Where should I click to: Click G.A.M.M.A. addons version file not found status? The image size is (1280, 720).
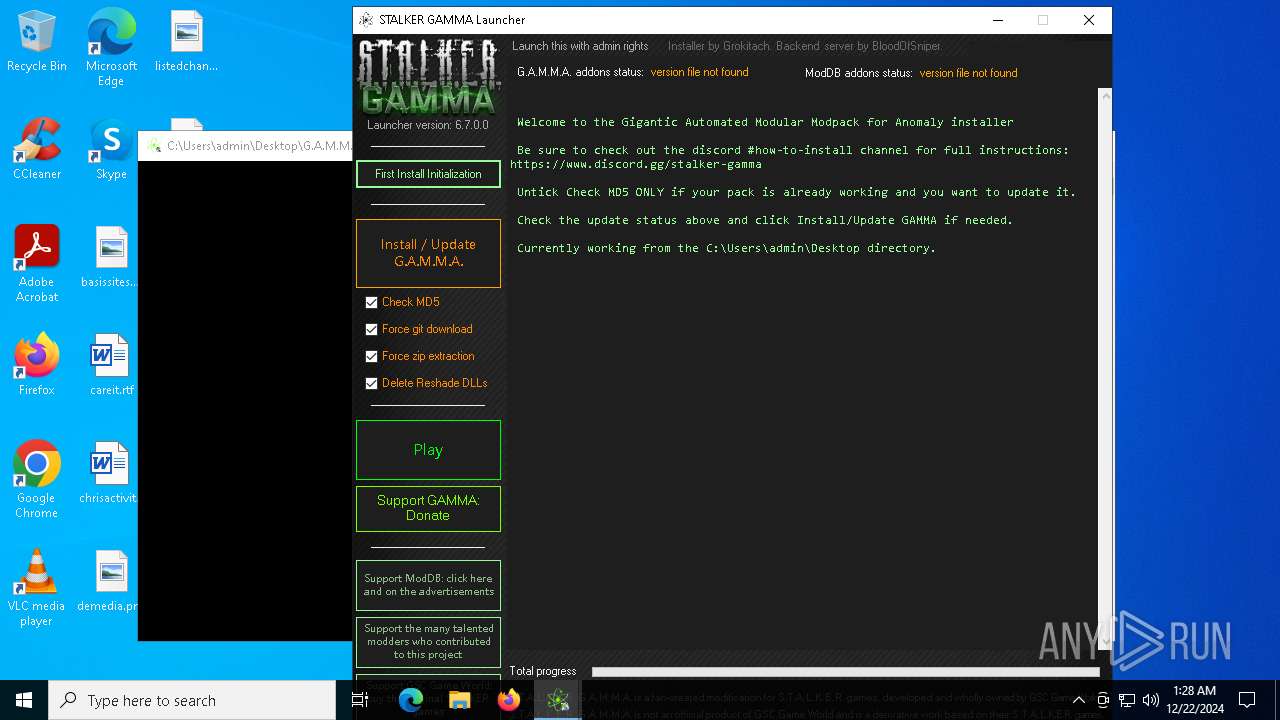(699, 72)
